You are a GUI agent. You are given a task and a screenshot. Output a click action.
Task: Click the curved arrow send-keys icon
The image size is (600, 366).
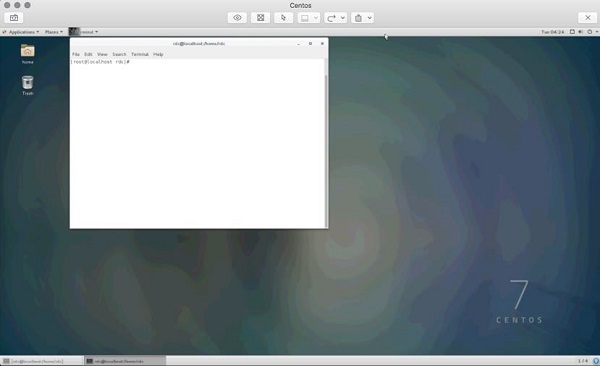click(x=331, y=18)
